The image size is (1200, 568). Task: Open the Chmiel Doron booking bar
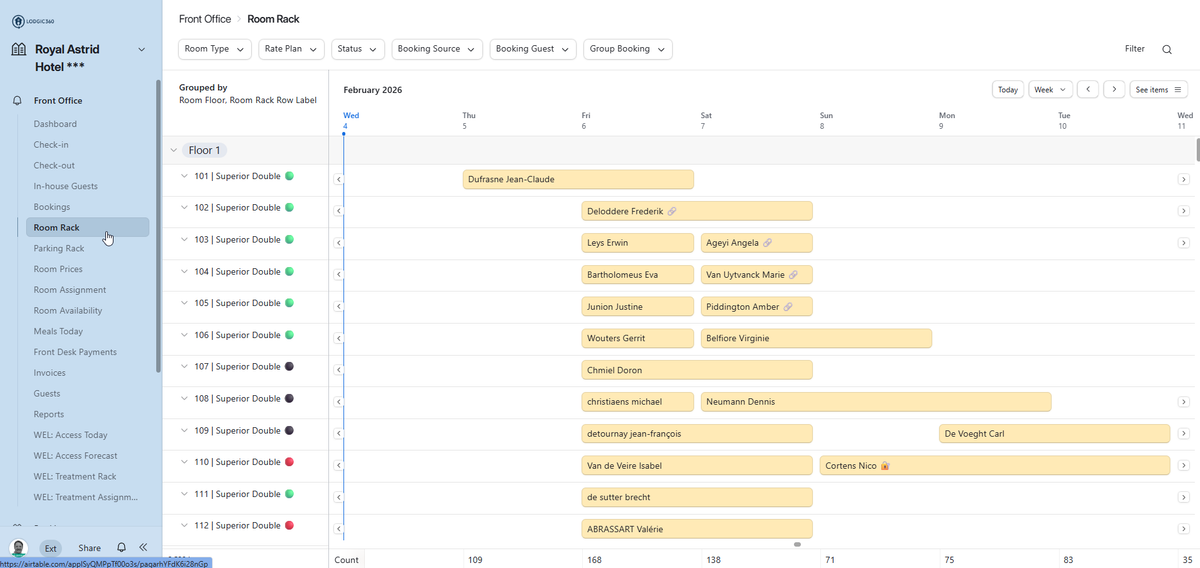(697, 370)
